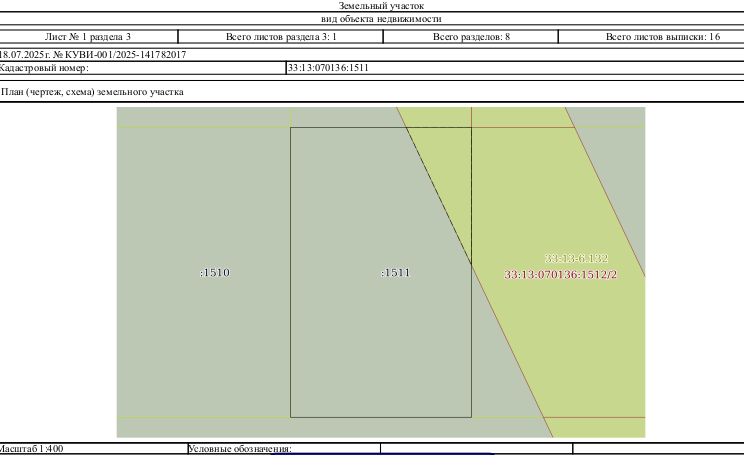
Task: Click cadastral number 33:13:070136:1511 cell
Action: coord(515,68)
